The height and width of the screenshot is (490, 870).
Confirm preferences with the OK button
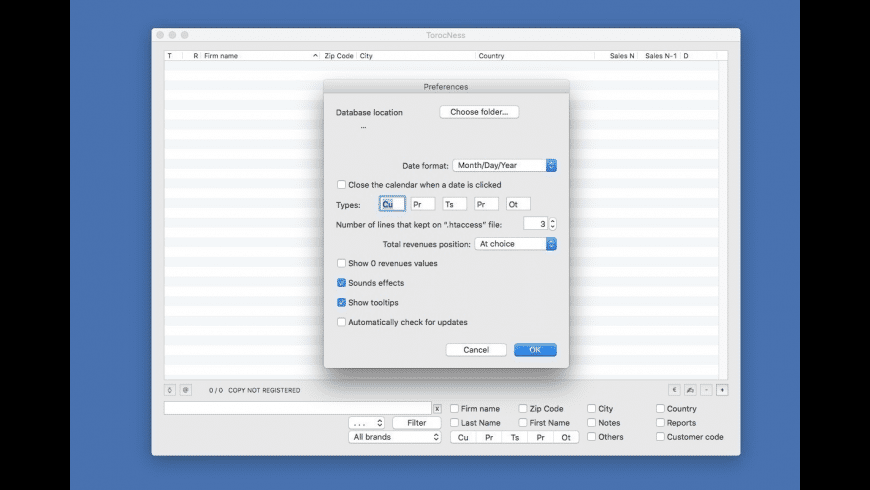(x=535, y=350)
